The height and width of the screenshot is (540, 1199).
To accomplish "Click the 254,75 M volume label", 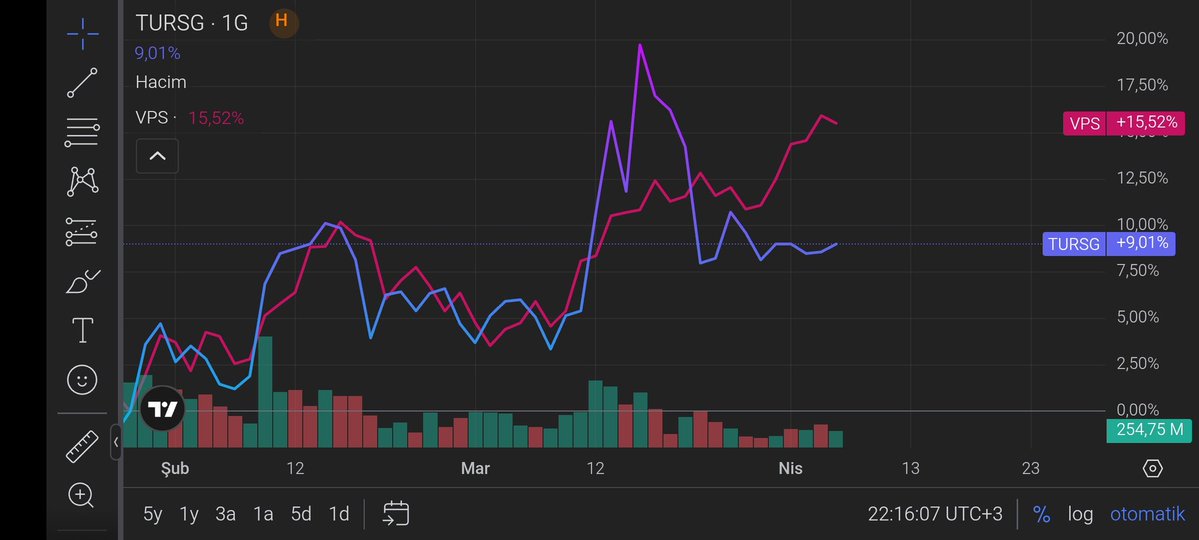I will pos(1149,430).
